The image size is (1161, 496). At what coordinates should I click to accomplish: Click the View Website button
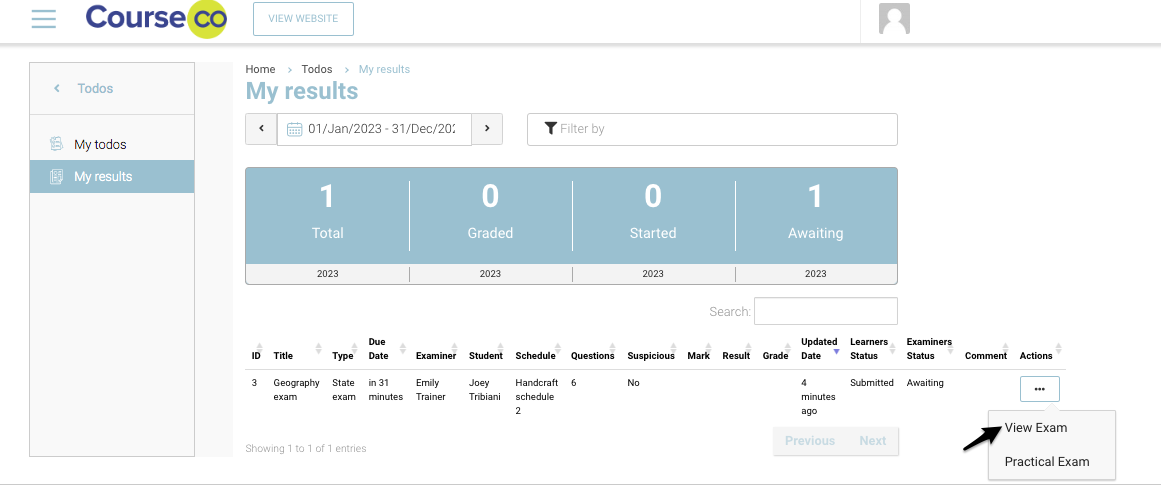click(x=303, y=19)
